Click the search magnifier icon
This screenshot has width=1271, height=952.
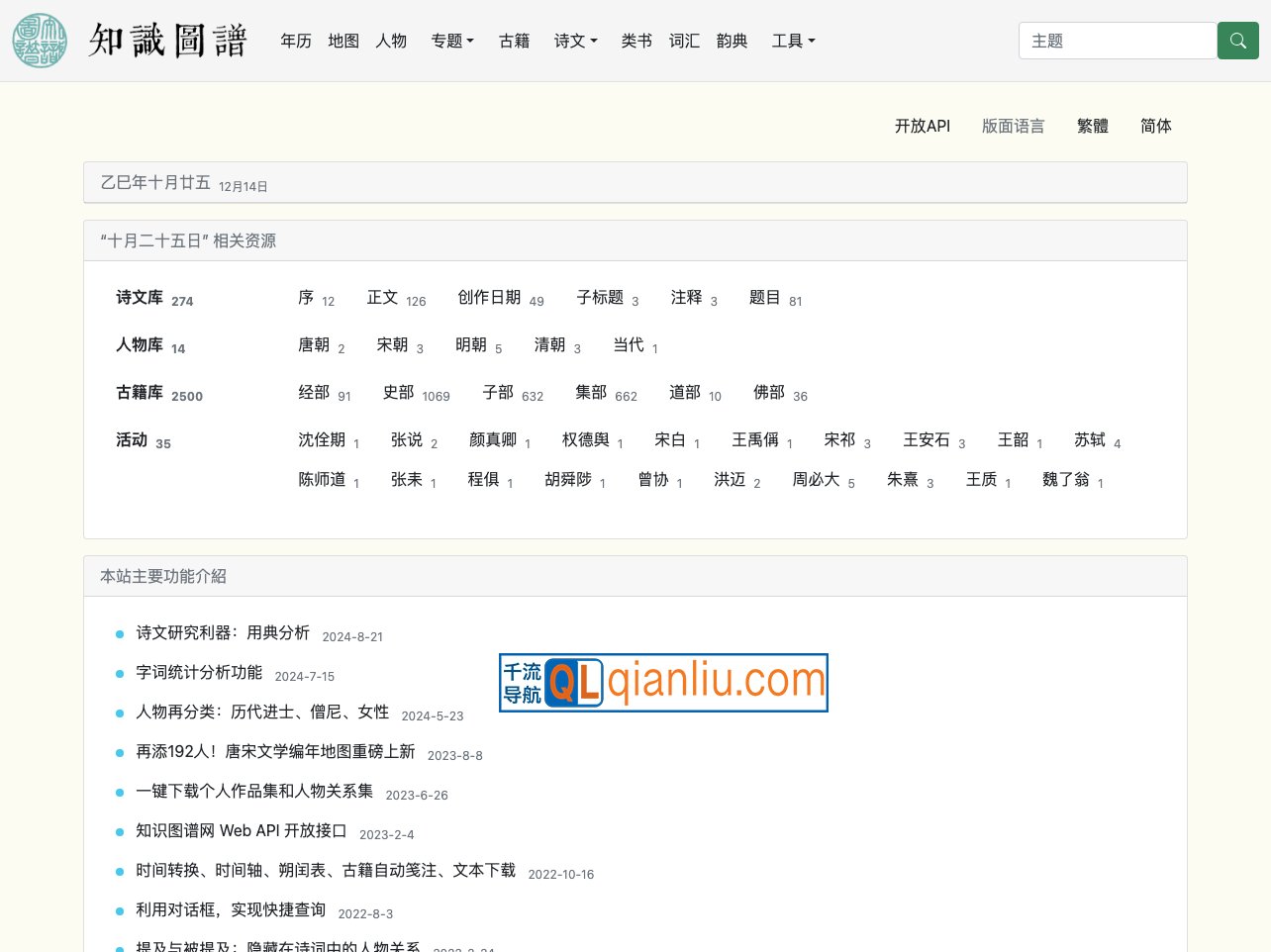1237,41
